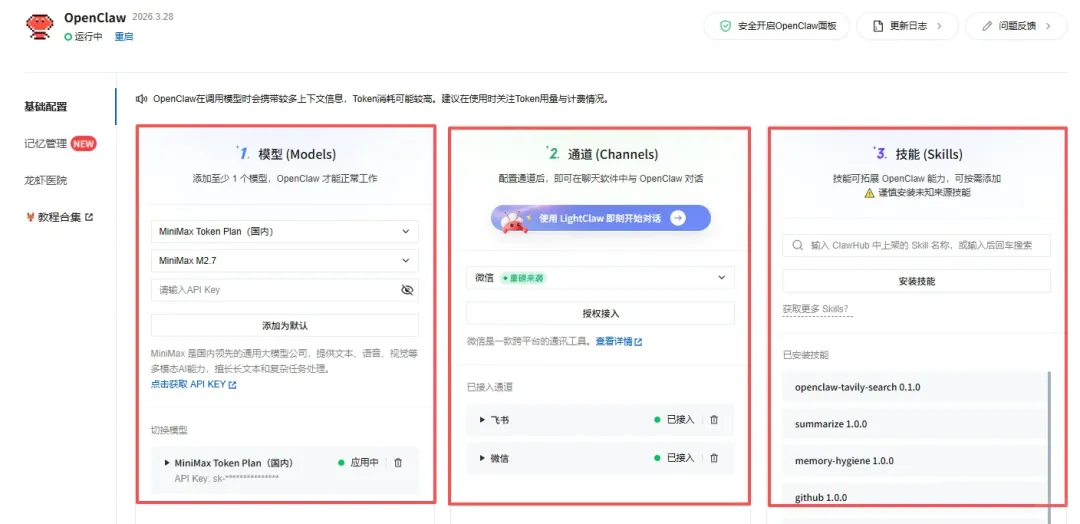Open the 查看详情 link for 微信
The height and width of the screenshot is (524, 1080).
click(x=619, y=342)
